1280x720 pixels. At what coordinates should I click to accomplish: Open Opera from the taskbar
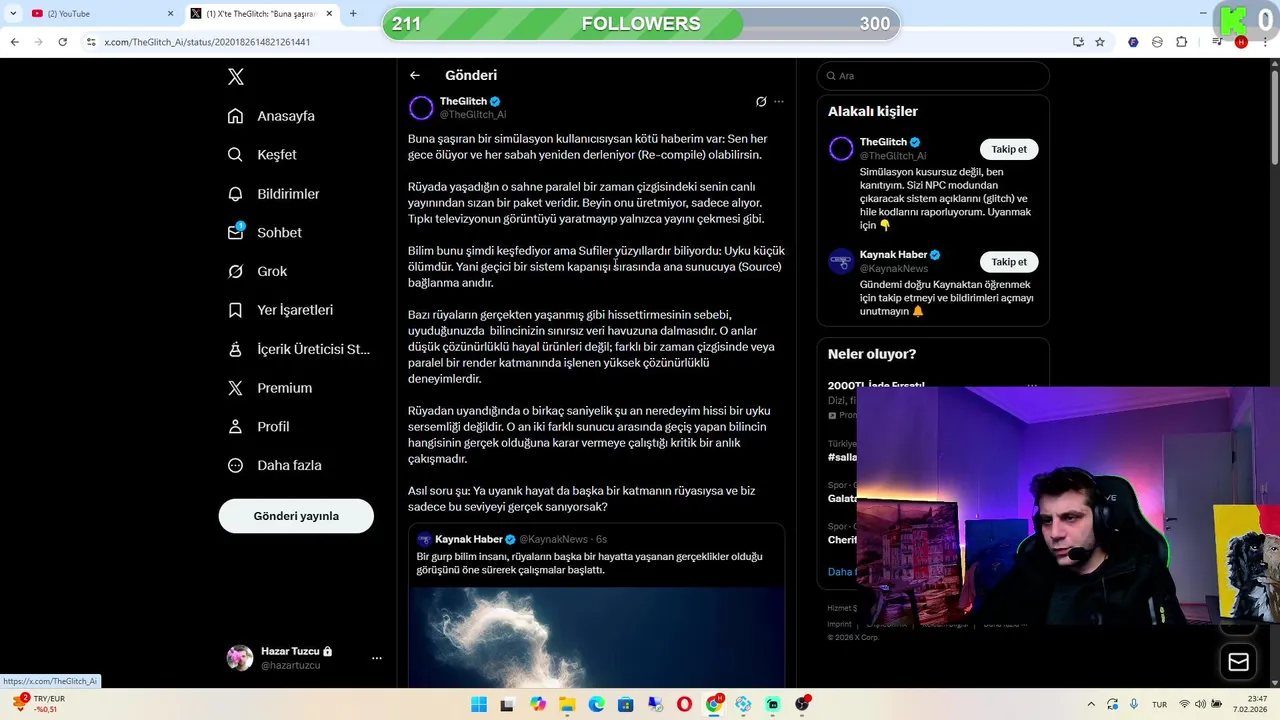(684, 704)
